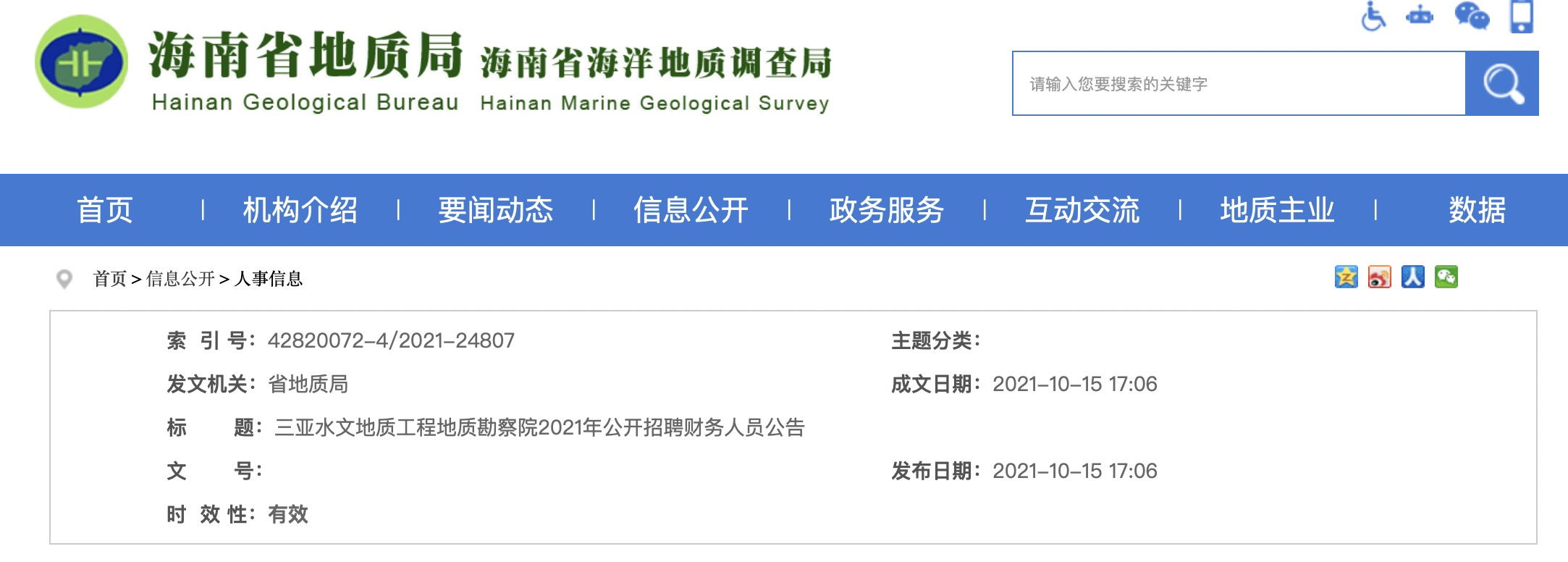
Task: Select the 地质主业 navigation item
Action: pyautogui.click(x=1277, y=211)
